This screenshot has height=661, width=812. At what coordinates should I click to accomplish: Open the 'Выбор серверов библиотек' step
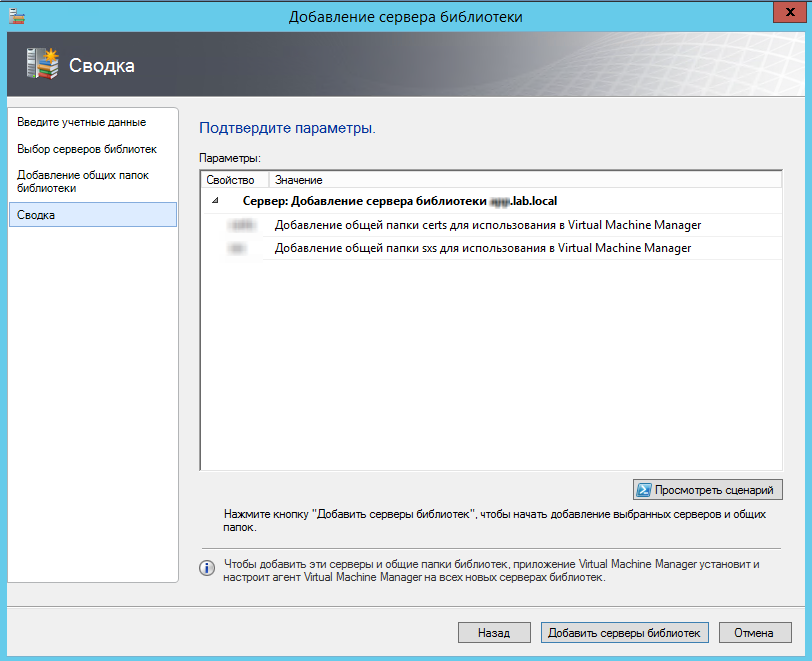point(87,149)
